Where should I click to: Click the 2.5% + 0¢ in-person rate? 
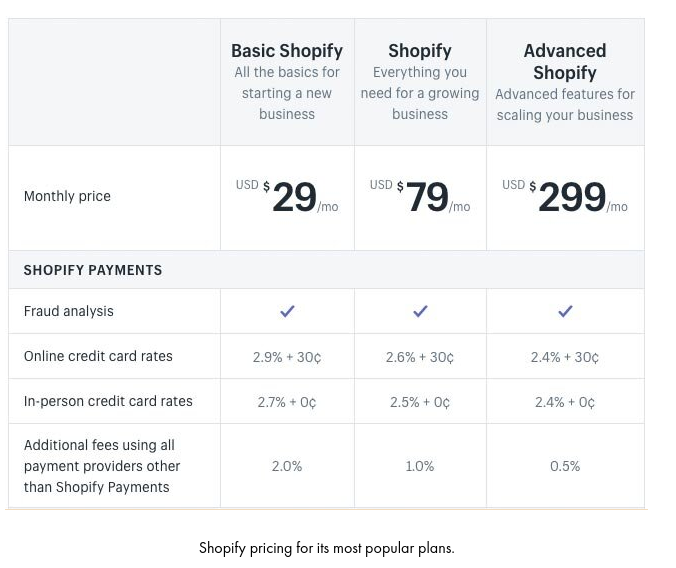[x=420, y=402]
